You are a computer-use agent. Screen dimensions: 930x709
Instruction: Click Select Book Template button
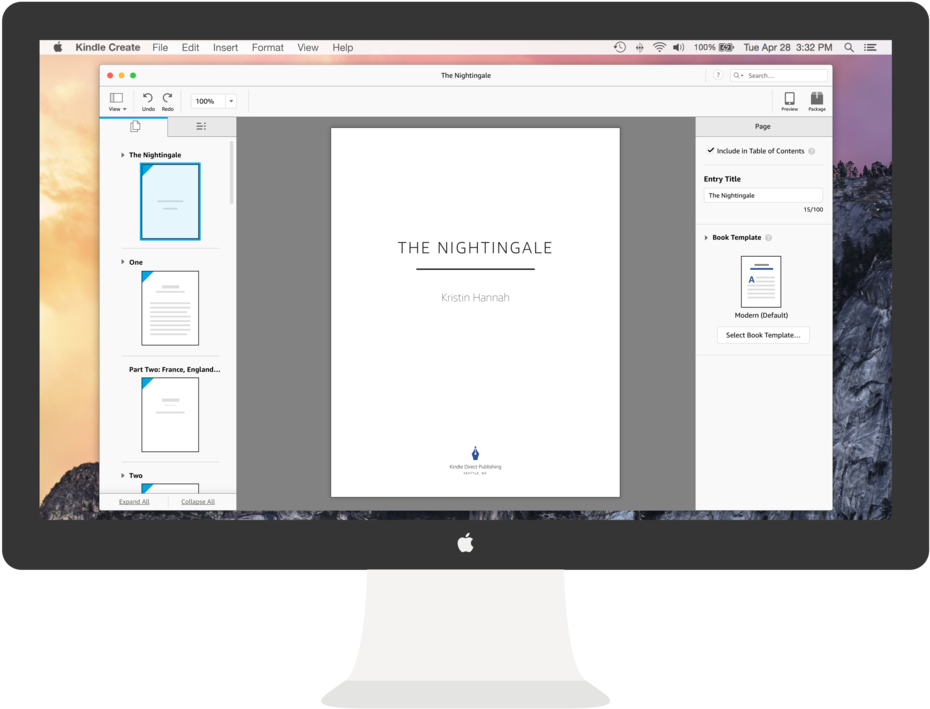(x=763, y=335)
